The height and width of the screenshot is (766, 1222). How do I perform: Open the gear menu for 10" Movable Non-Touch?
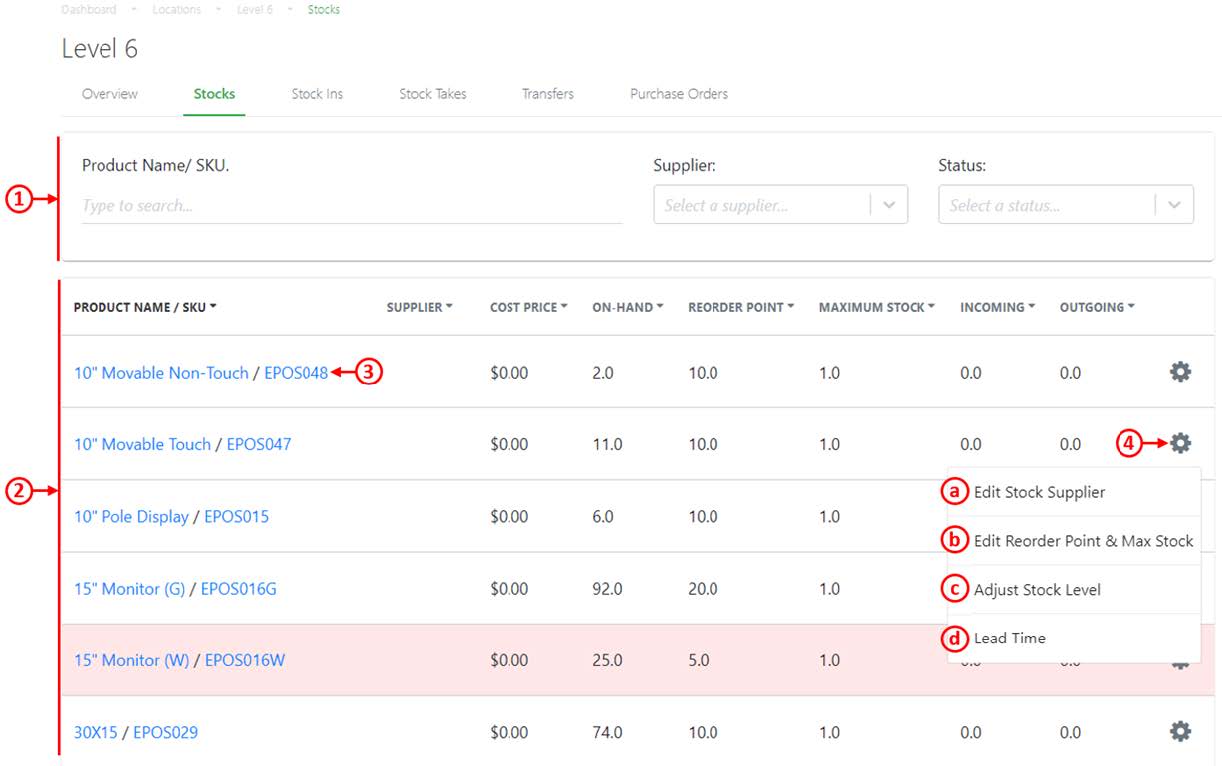click(1180, 372)
